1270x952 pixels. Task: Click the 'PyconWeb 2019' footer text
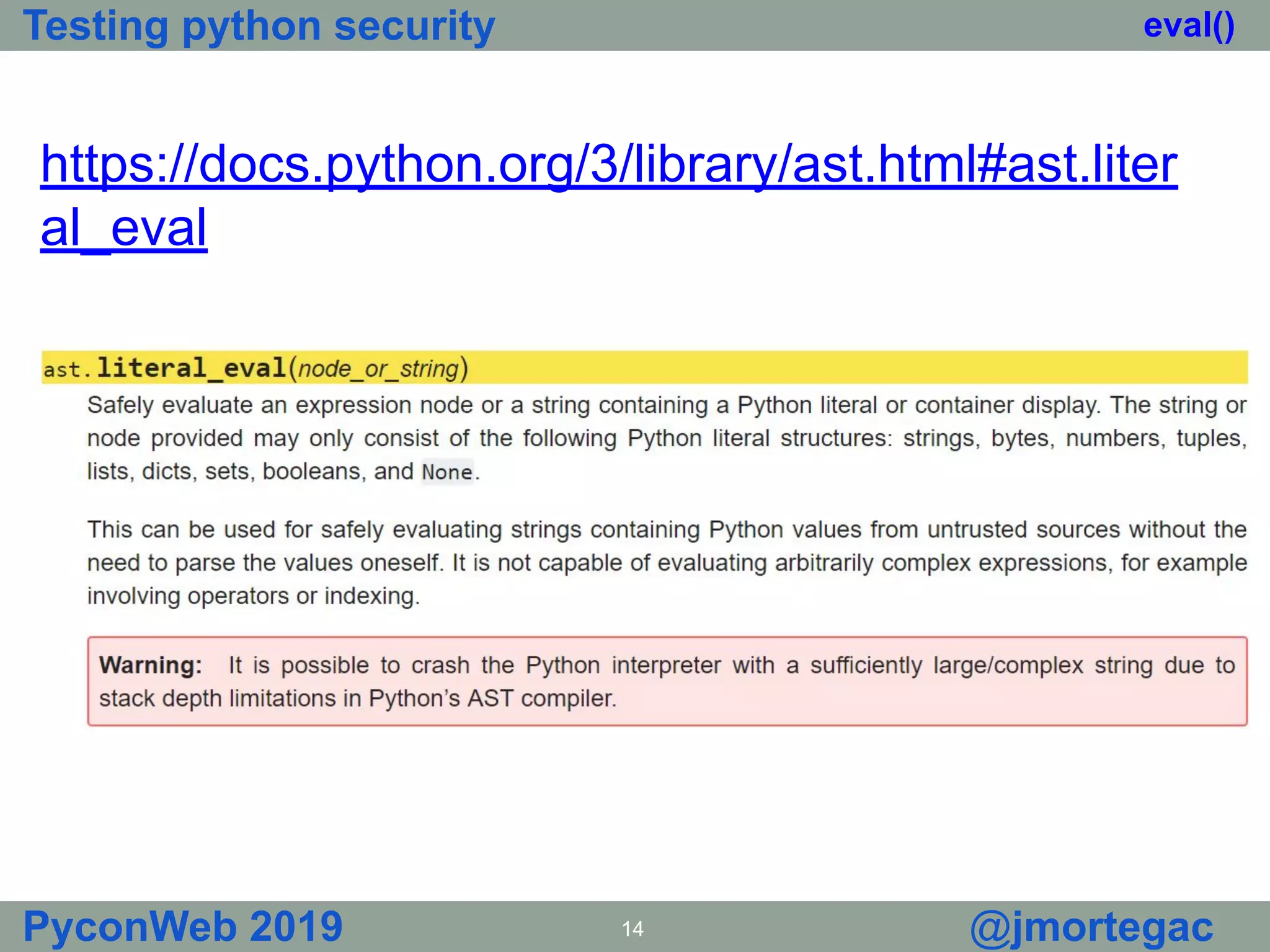pyautogui.click(x=182, y=927)
